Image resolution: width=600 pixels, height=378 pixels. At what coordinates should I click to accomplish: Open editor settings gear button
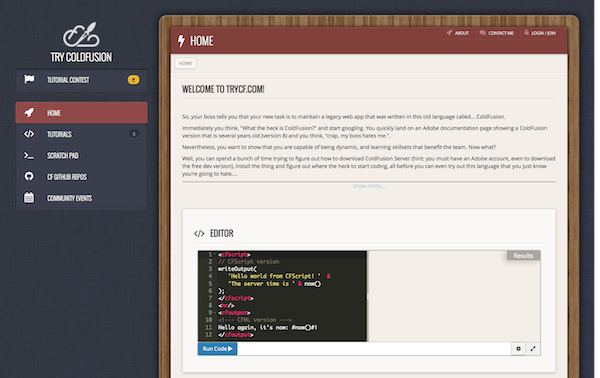[518, 349]
